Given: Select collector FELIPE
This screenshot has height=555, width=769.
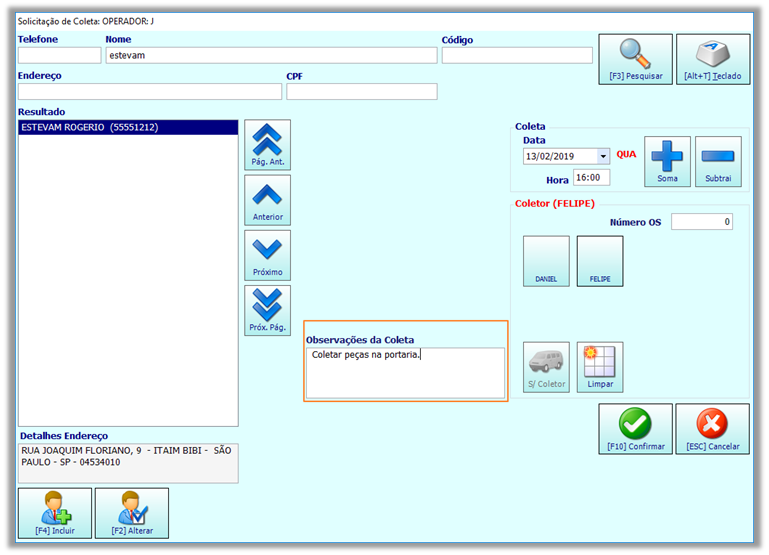Looking at the screenshot, I should 600,261.
